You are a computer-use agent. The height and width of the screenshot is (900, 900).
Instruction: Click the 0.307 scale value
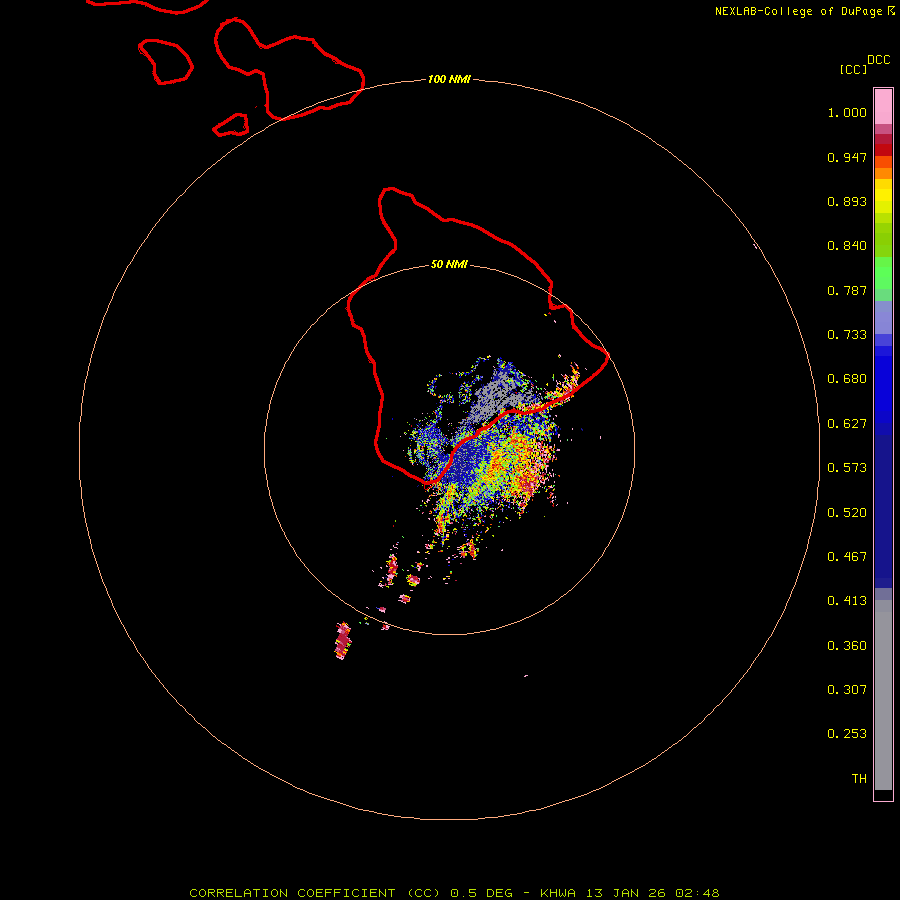click(x=847, y=690)
